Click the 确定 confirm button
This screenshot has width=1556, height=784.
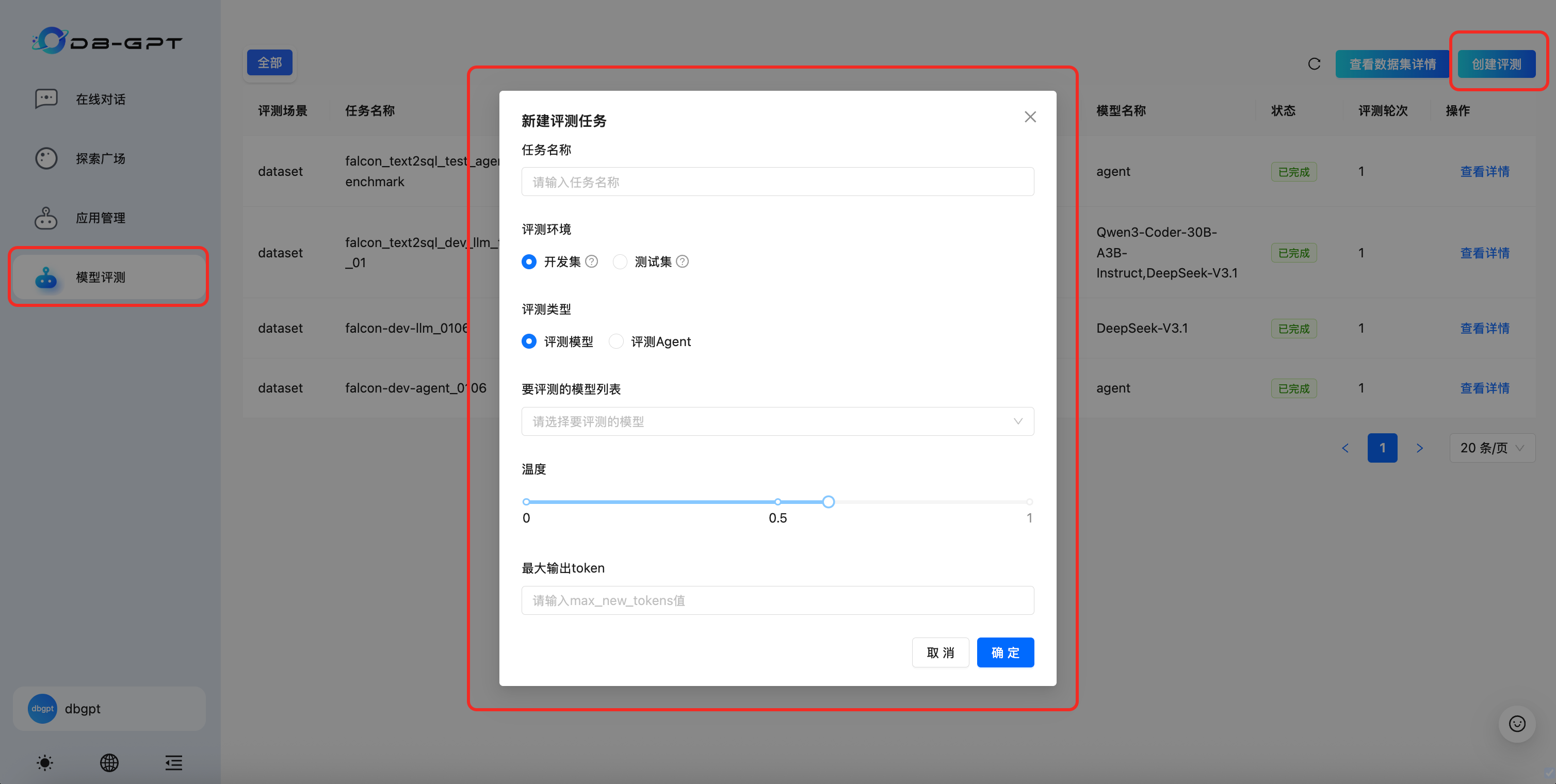point(1004,652)
